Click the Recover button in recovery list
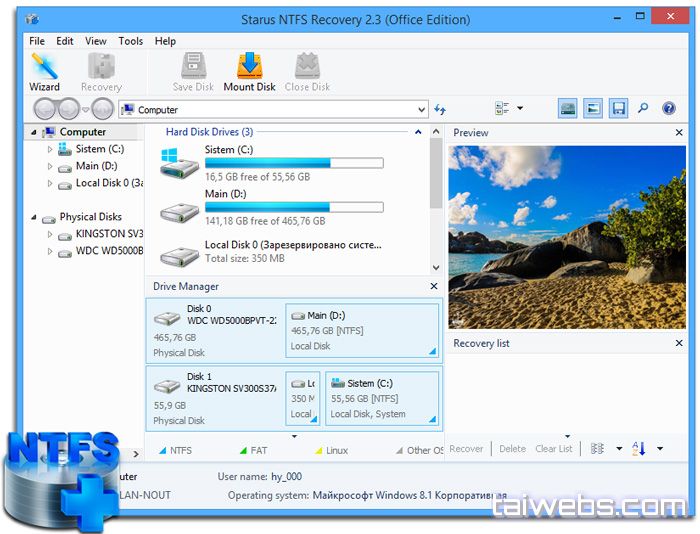Viewport: 700px width, 534px height. (466, 449)
